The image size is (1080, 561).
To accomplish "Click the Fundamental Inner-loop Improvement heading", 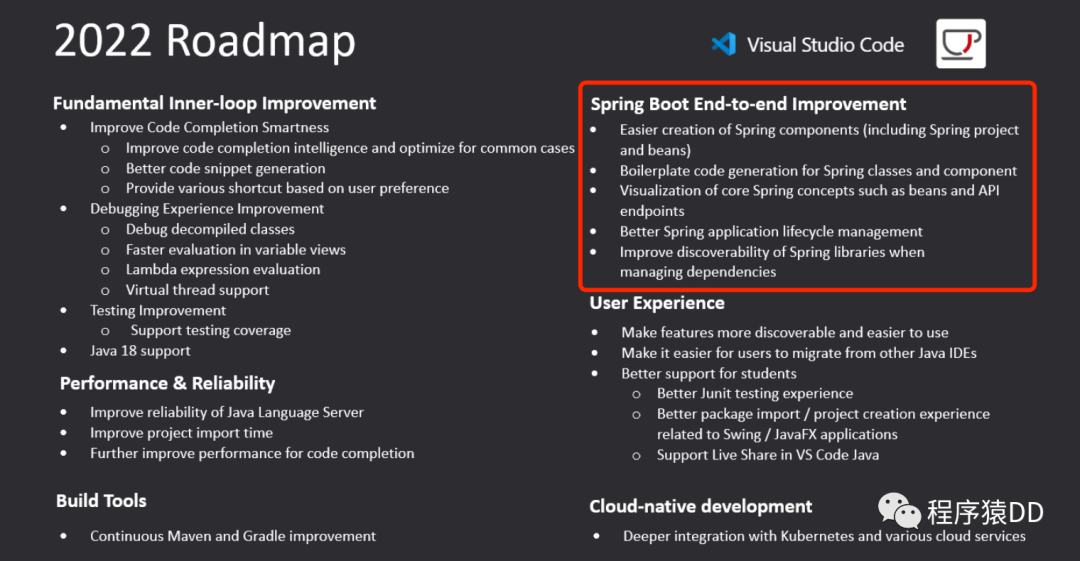I will click(x=214, y=103).
